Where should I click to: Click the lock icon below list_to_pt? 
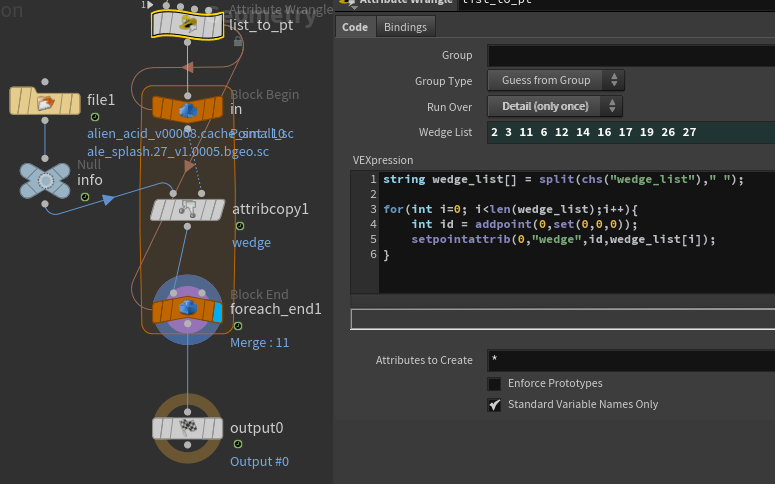(237, 42)
